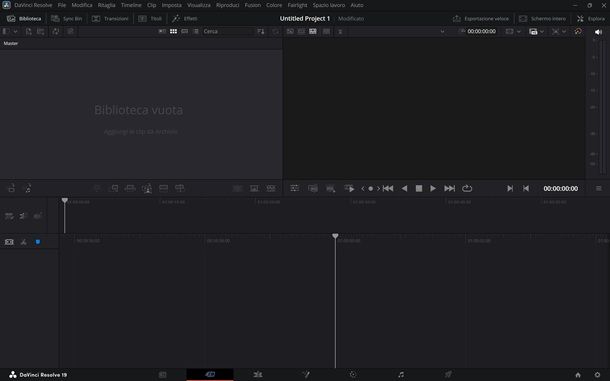This screenshot has height=381, width=610.
Task: Select the timeline viewer mode
Action: pyautogui.click(x=313, y=32)
